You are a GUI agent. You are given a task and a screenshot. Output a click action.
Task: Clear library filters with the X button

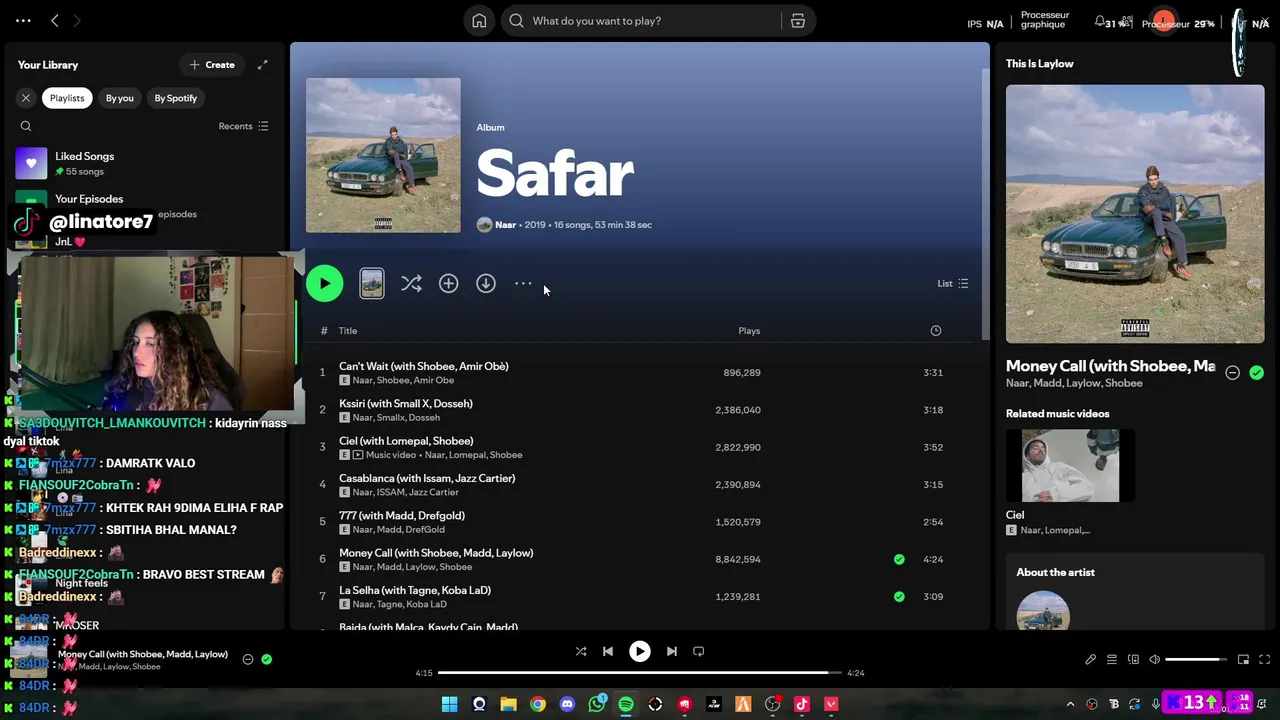pyautogui.click(x=26, y=98)
